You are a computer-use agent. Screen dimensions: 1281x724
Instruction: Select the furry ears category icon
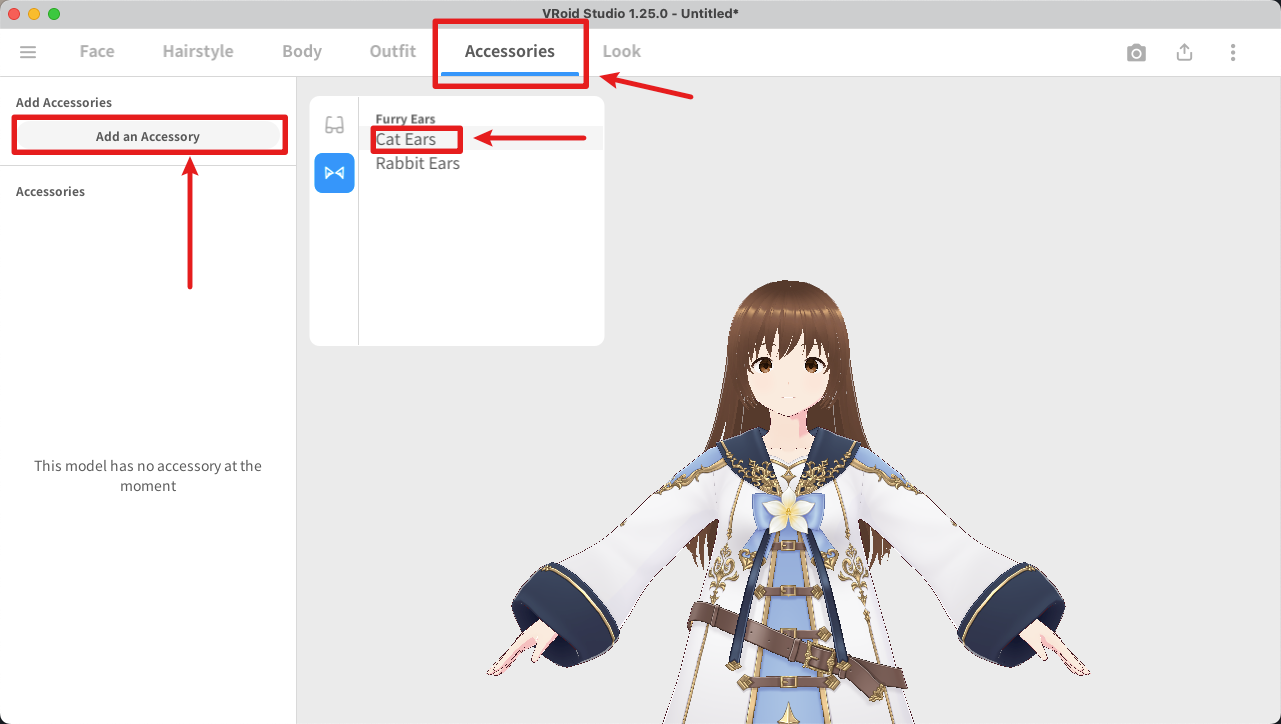point(334,173)
